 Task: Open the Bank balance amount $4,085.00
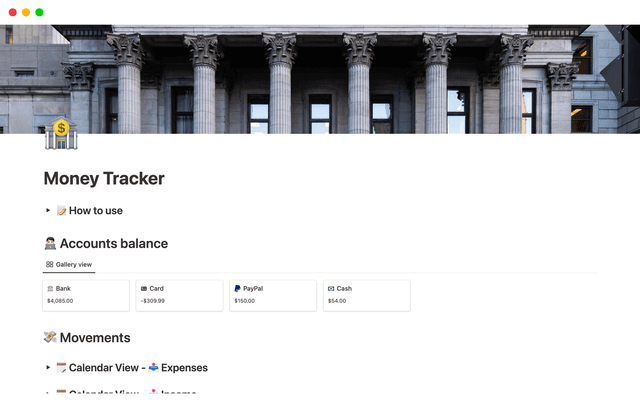[x=60, y=301]
